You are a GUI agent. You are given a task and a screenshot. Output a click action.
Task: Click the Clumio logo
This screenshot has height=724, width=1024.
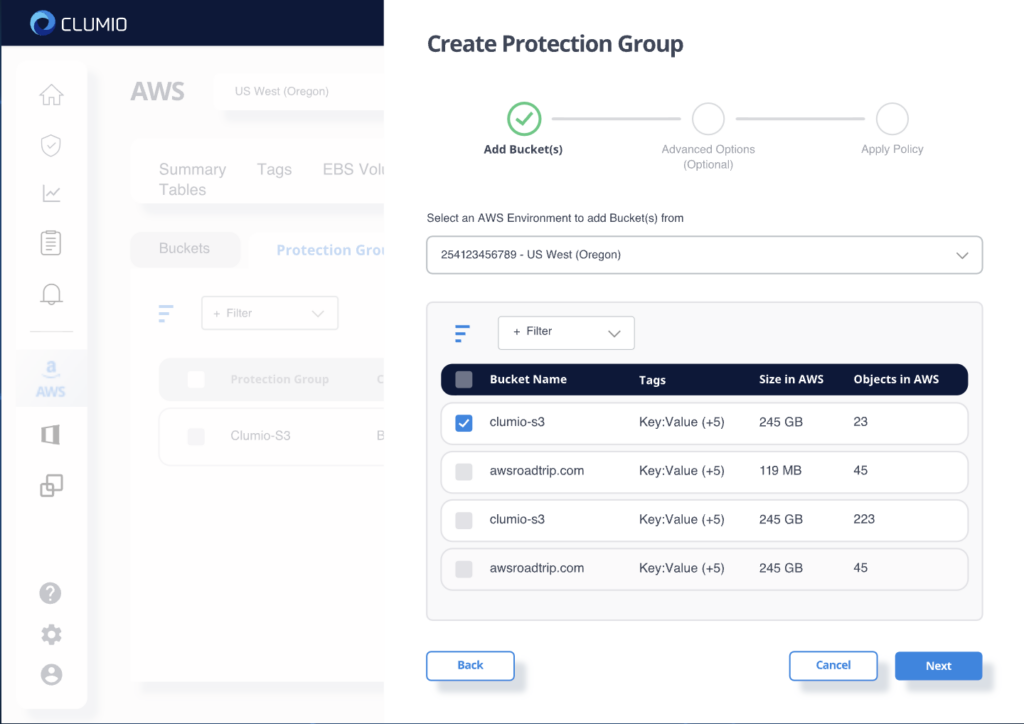coord(78,24)
